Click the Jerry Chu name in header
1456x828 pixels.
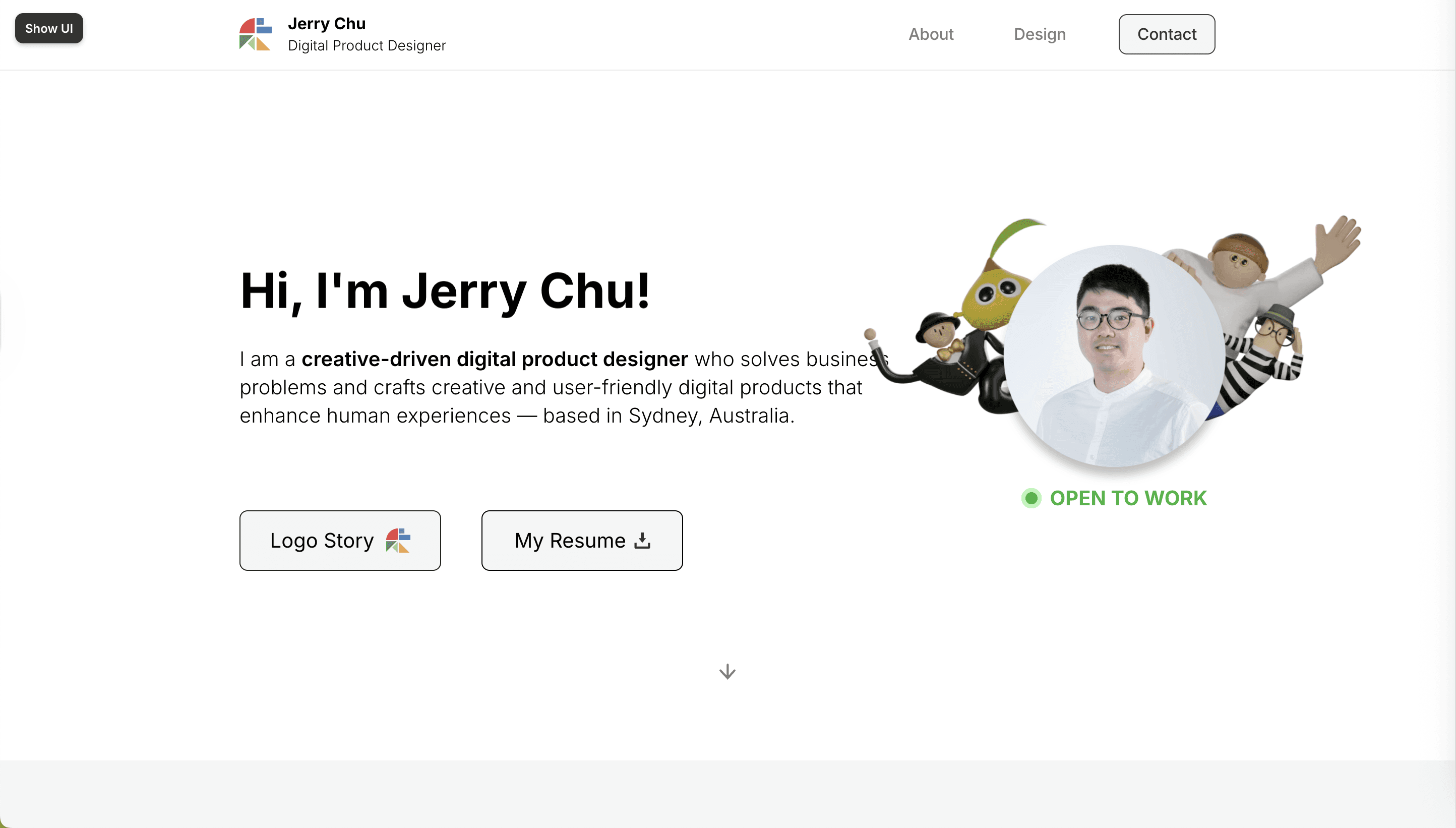click(326, 23)
